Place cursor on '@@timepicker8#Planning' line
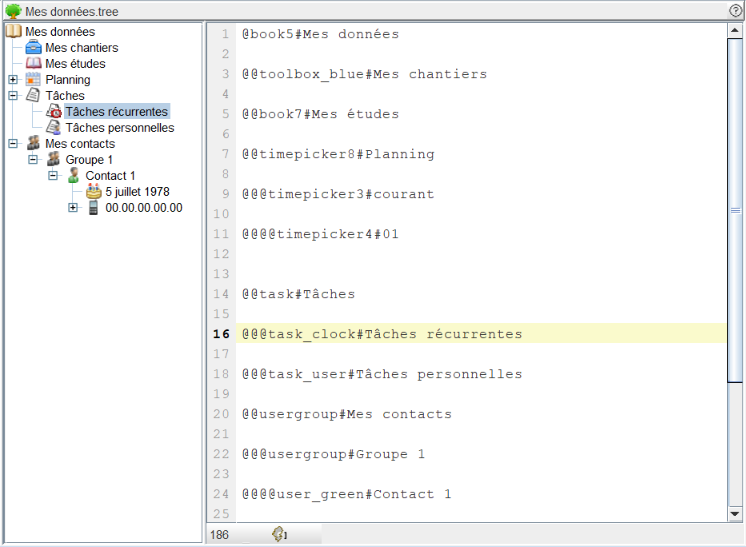 pyautogui.click(x=338, y=154)
